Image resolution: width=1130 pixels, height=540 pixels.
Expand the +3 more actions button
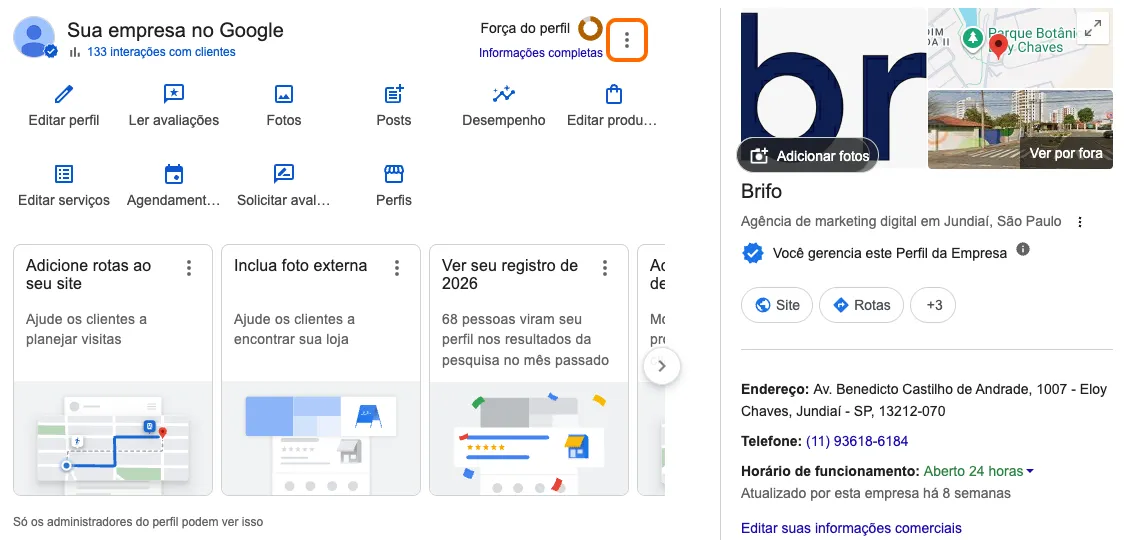(933, 305)
